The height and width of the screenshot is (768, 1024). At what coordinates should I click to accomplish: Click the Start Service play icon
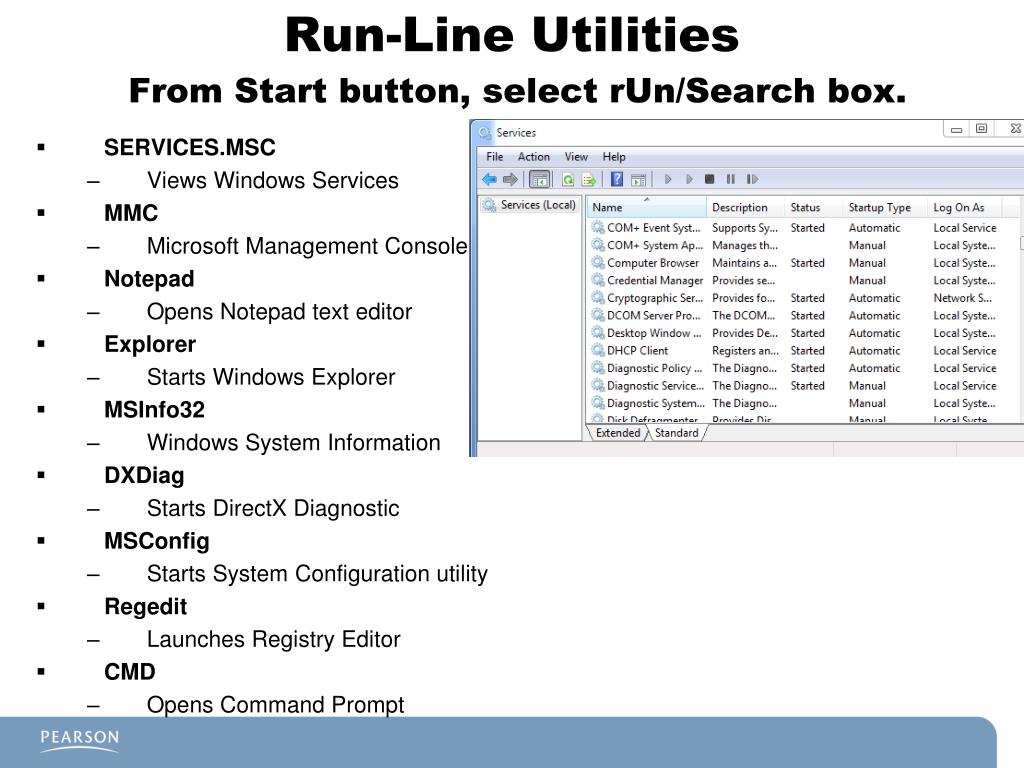(667, 179)
